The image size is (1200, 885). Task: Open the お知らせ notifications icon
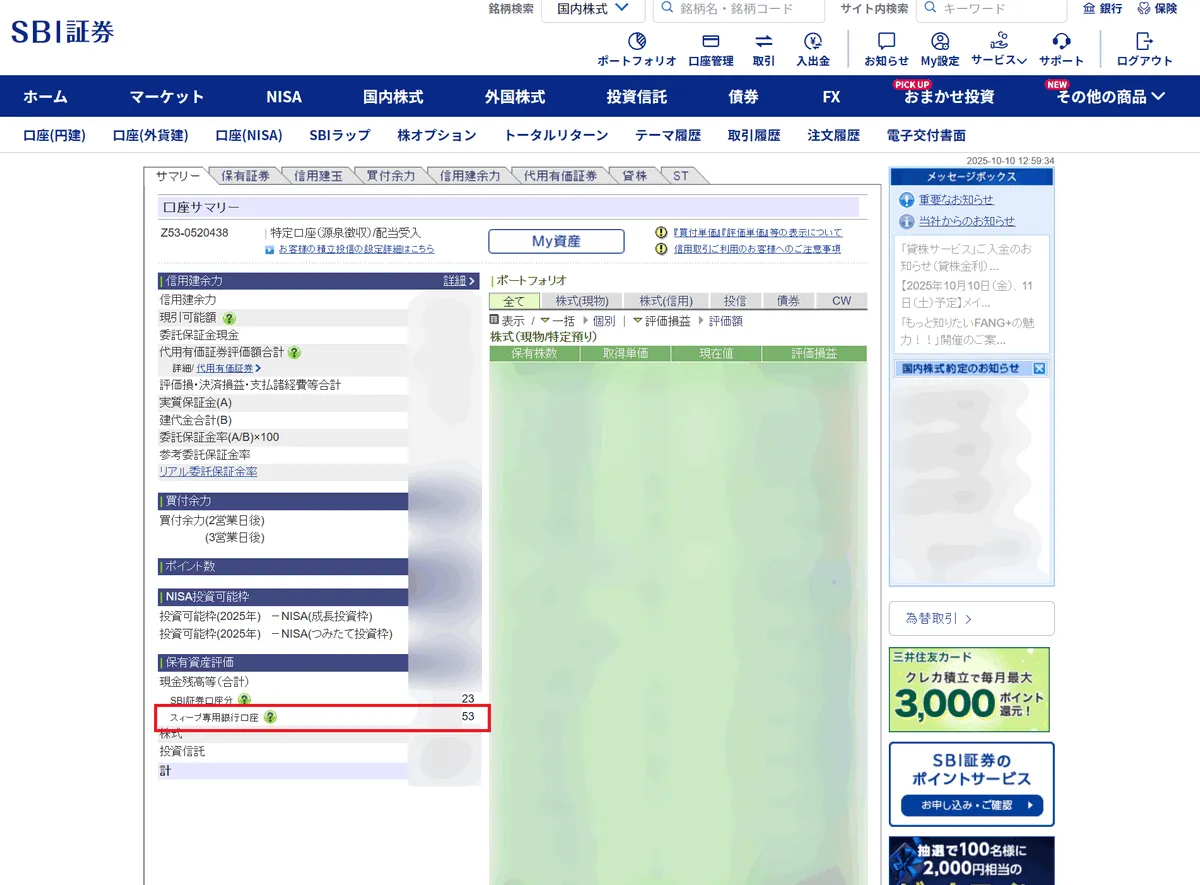[886, 42]
